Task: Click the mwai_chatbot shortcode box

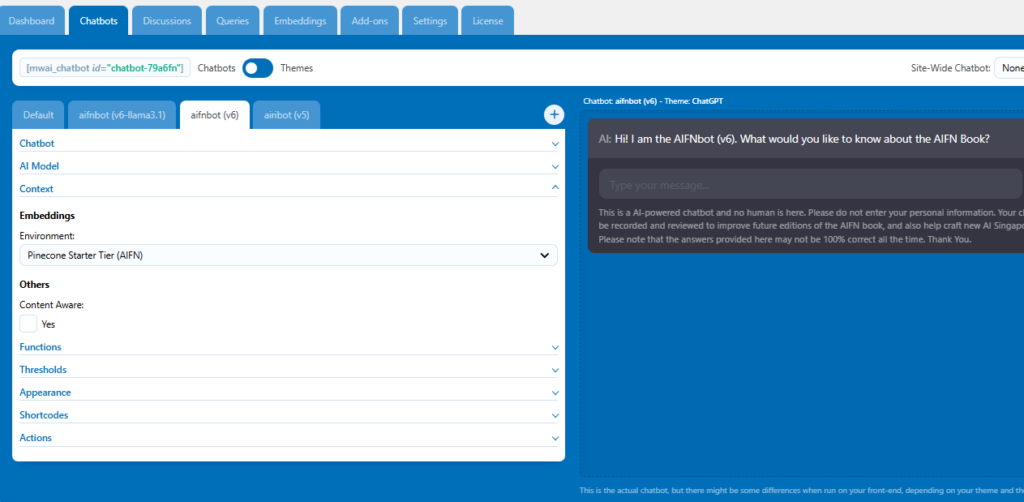Action: 104,68
